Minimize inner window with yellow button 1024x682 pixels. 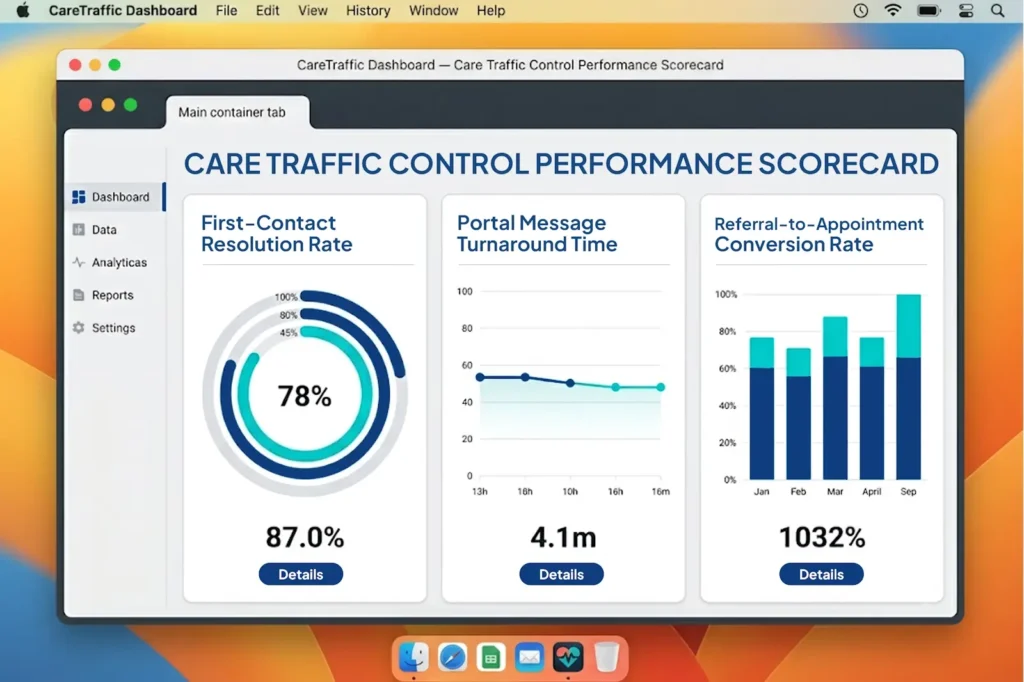[108, 105]
